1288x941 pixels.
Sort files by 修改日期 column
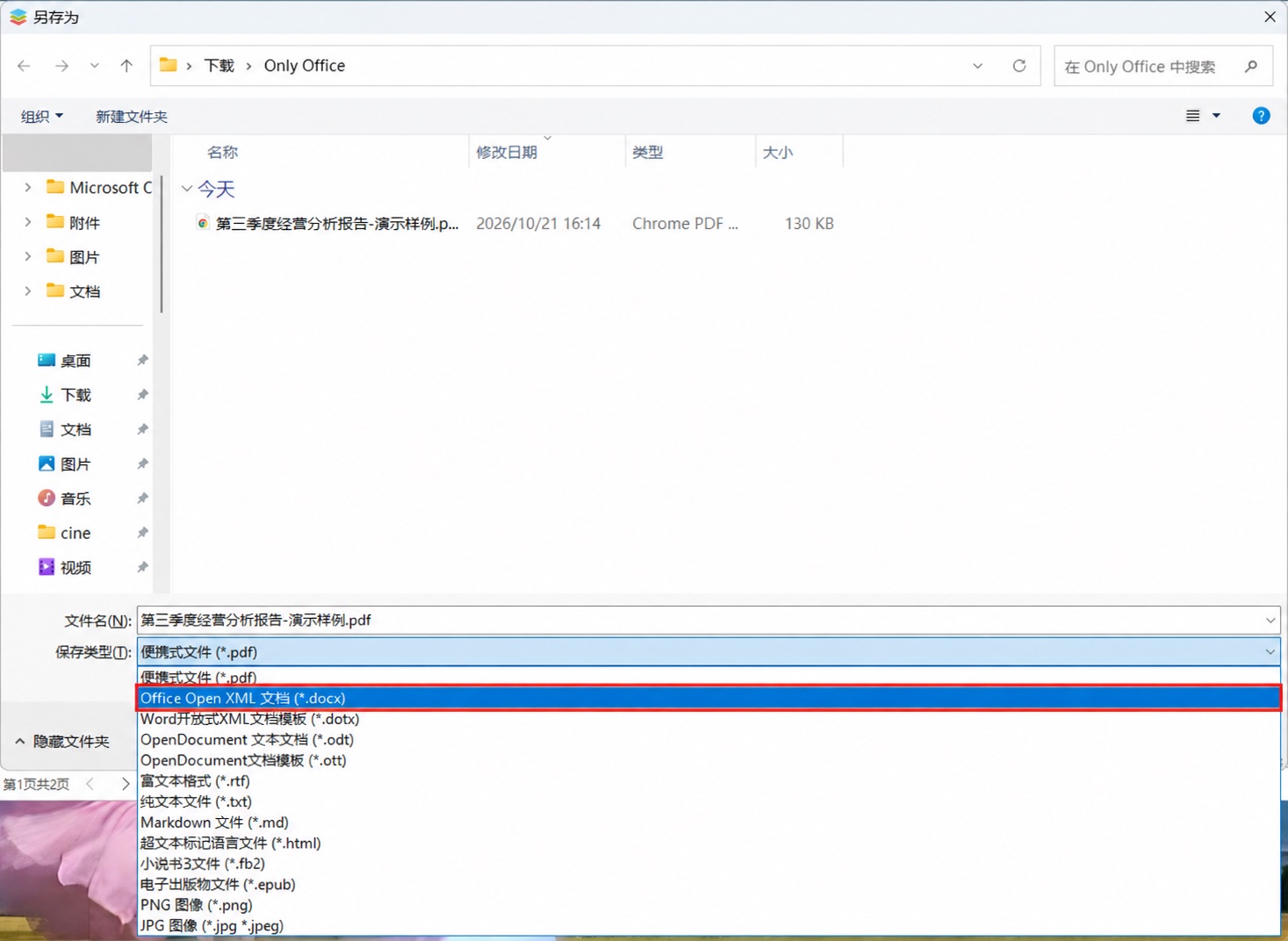507,152
